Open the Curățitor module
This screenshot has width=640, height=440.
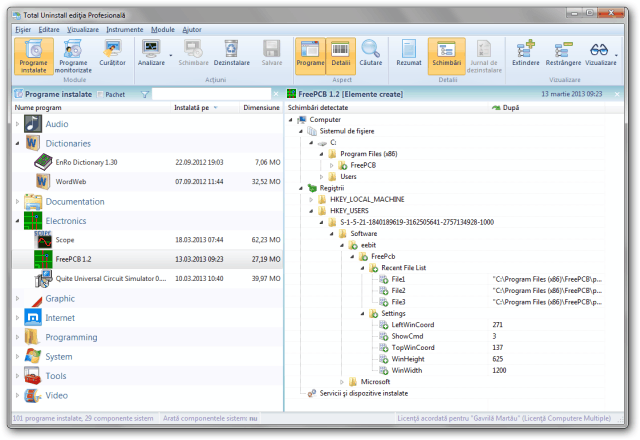[112, 53]
